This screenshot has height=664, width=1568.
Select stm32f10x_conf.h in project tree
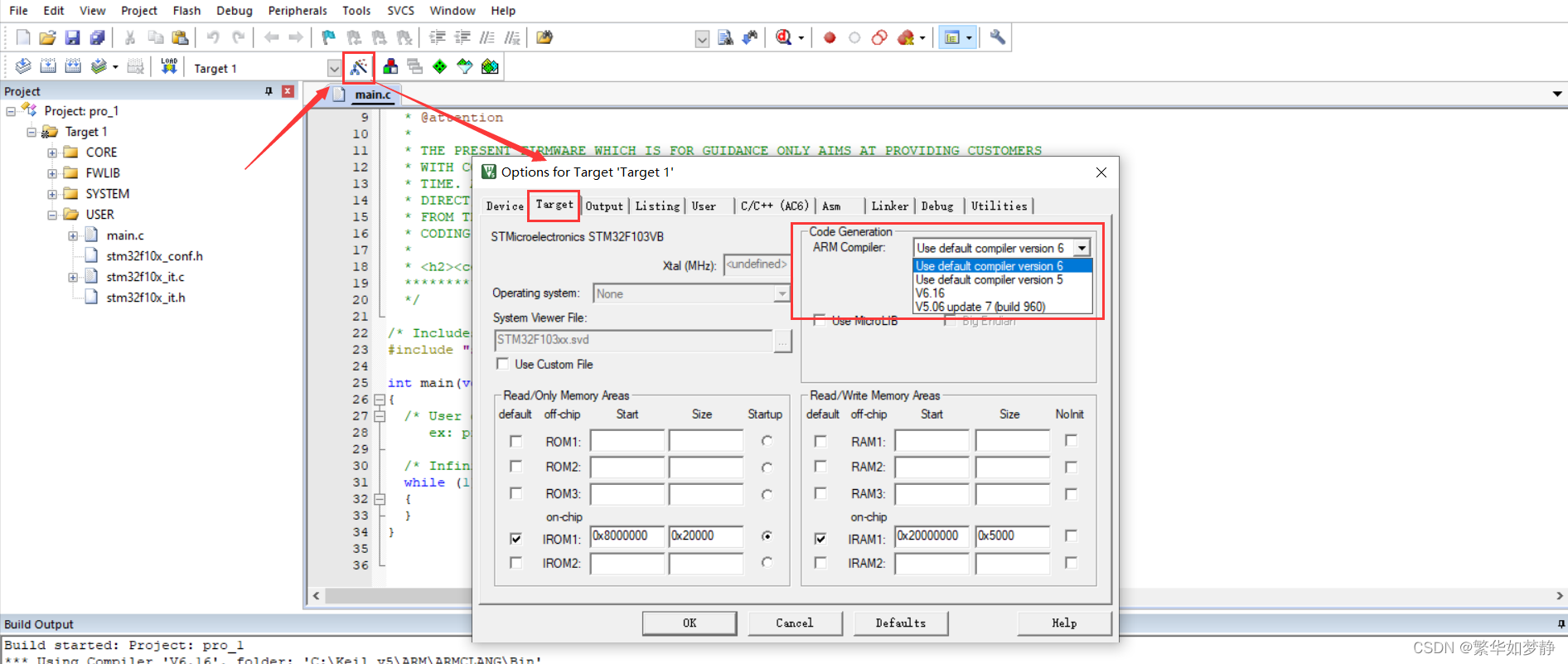[154, 256]
